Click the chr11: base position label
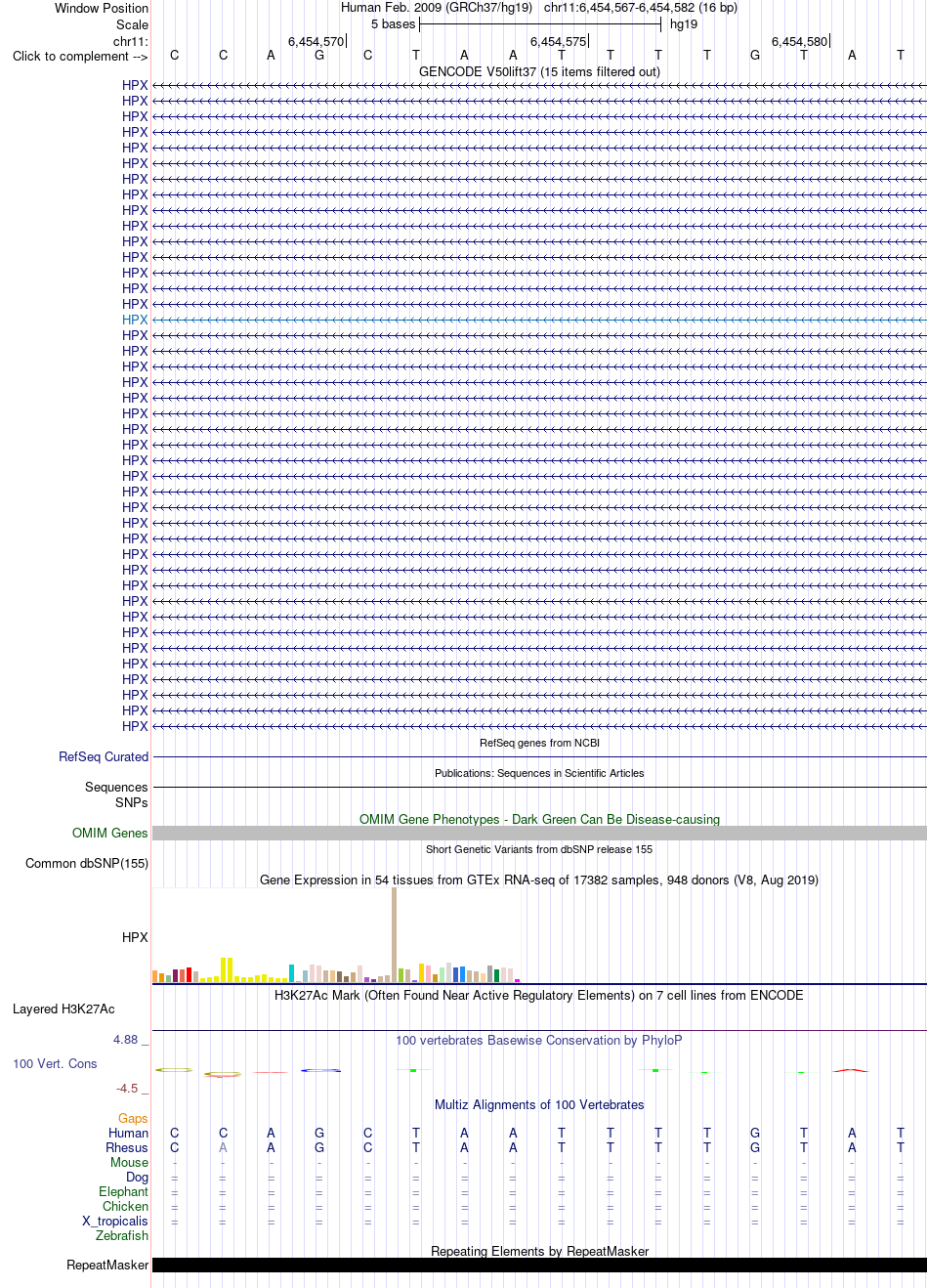This screenshot has height=1288, width=928. point(131,41)
